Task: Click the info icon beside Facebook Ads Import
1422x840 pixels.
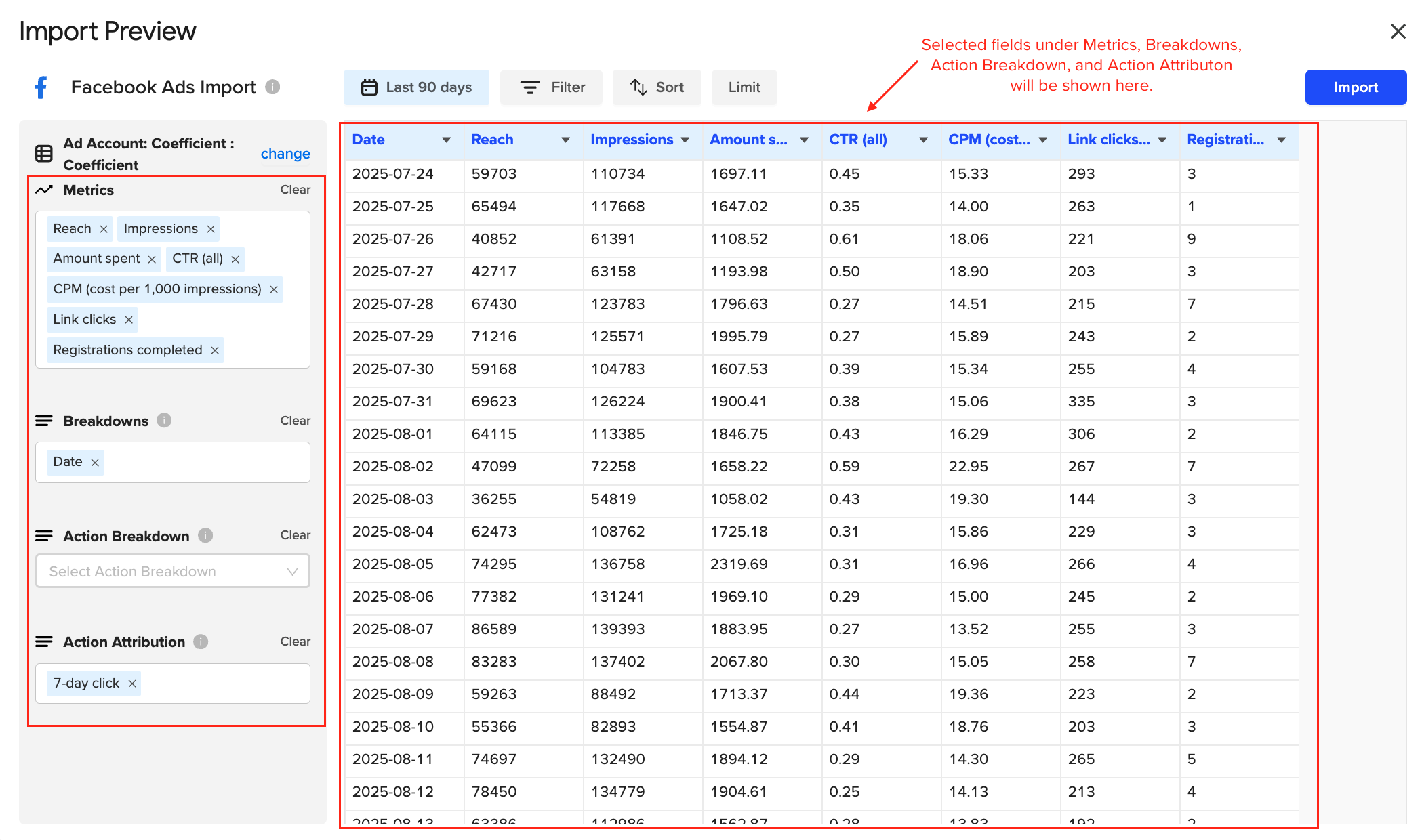Action: pyautogui.click(x=273, y=87)
